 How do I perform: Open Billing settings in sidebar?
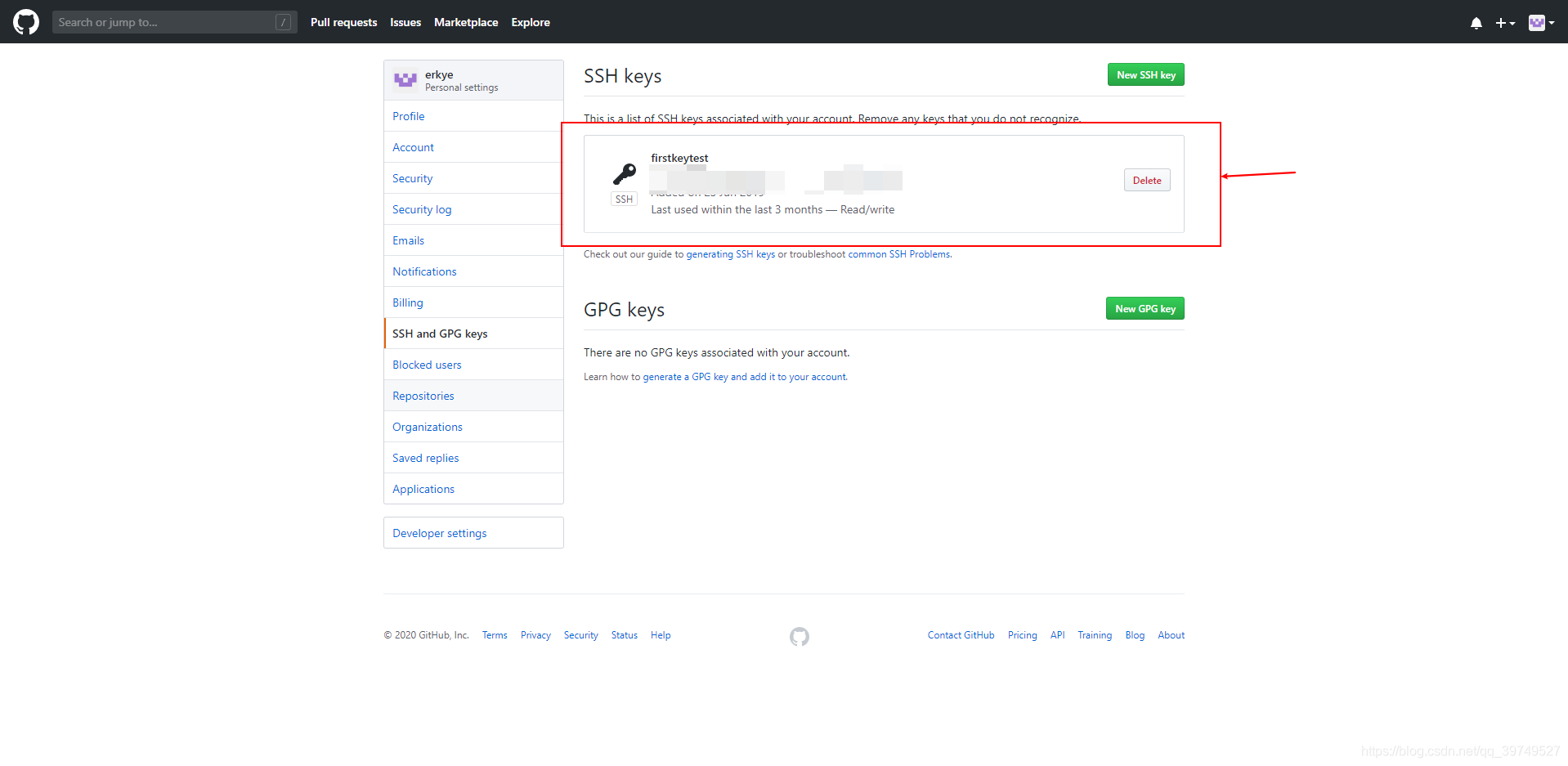(473, 302)
